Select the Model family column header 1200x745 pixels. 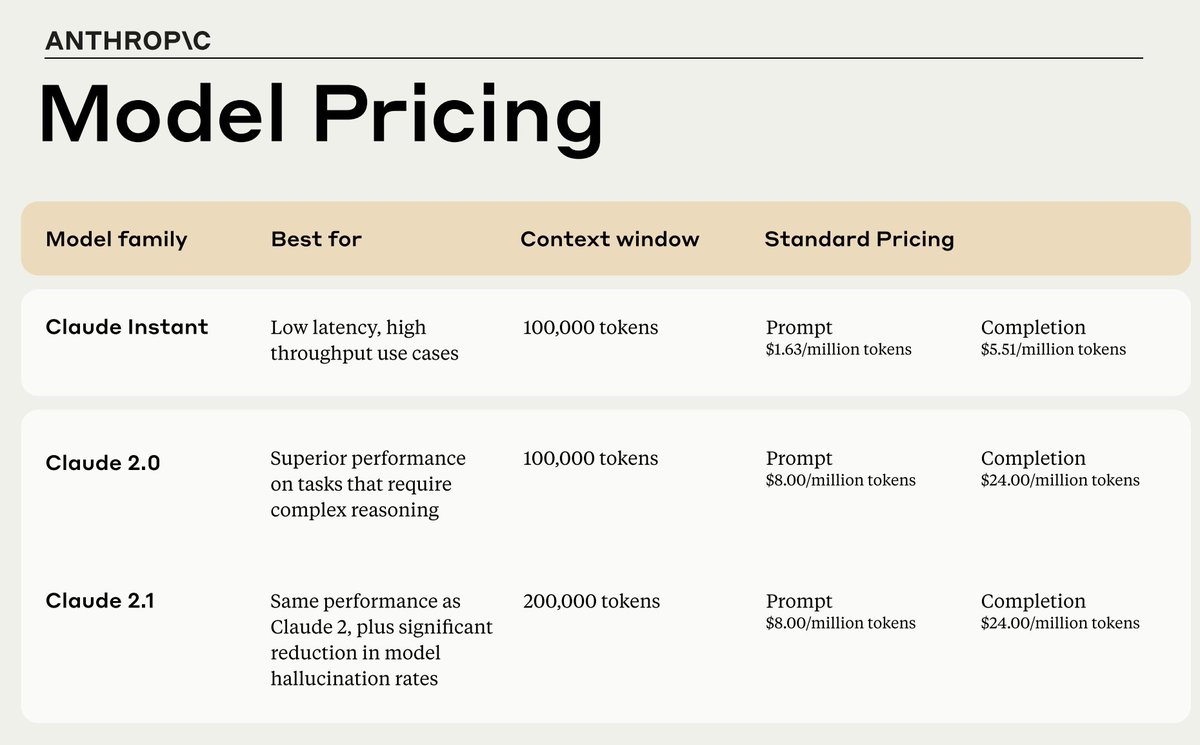[116, 239]
